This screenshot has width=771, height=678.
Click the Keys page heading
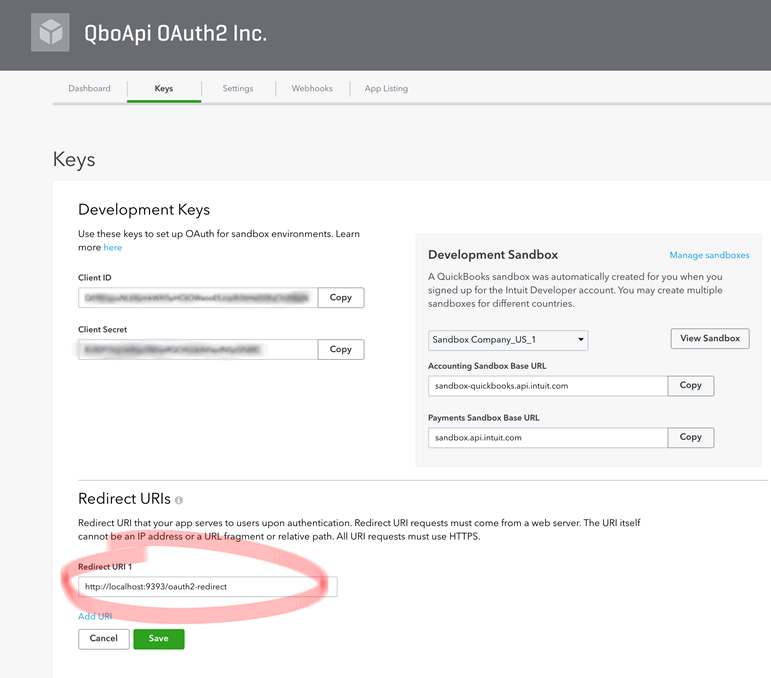click(x=74, y=159)
